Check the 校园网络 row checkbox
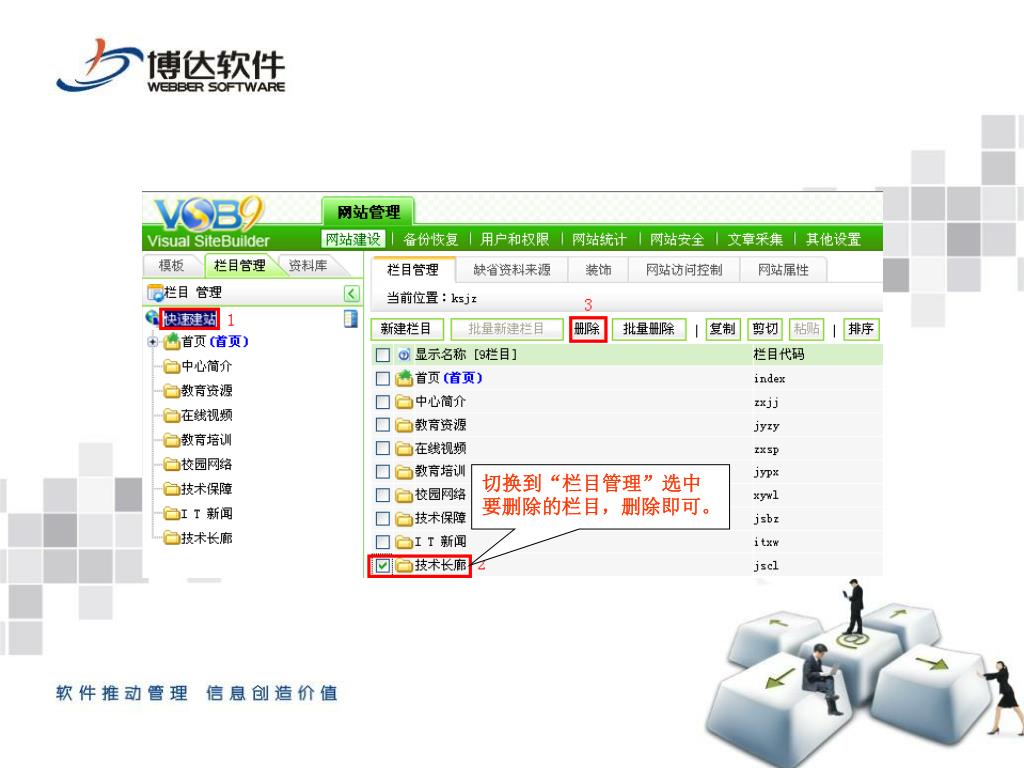 click(x=383, y=495)
